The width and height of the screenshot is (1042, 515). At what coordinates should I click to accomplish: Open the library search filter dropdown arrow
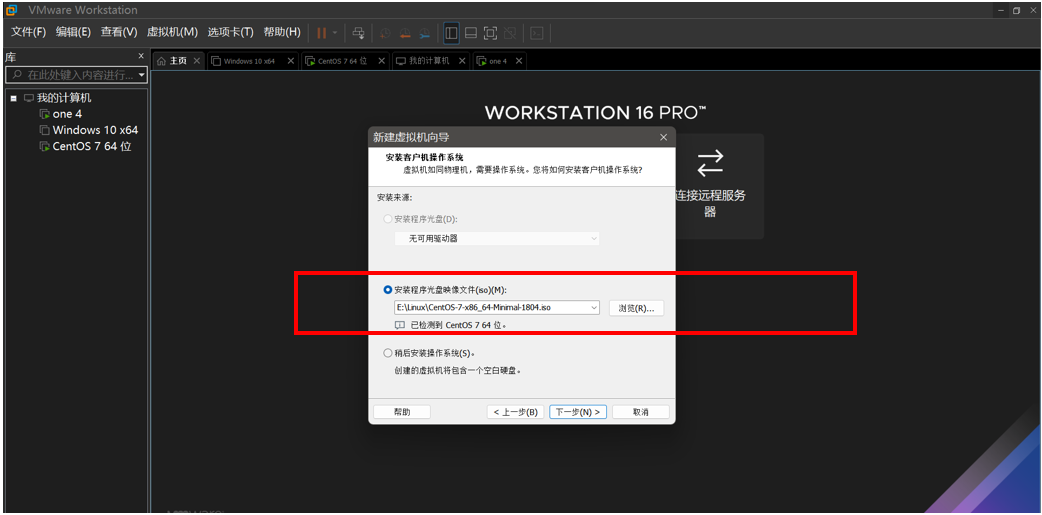pos(142,75)
